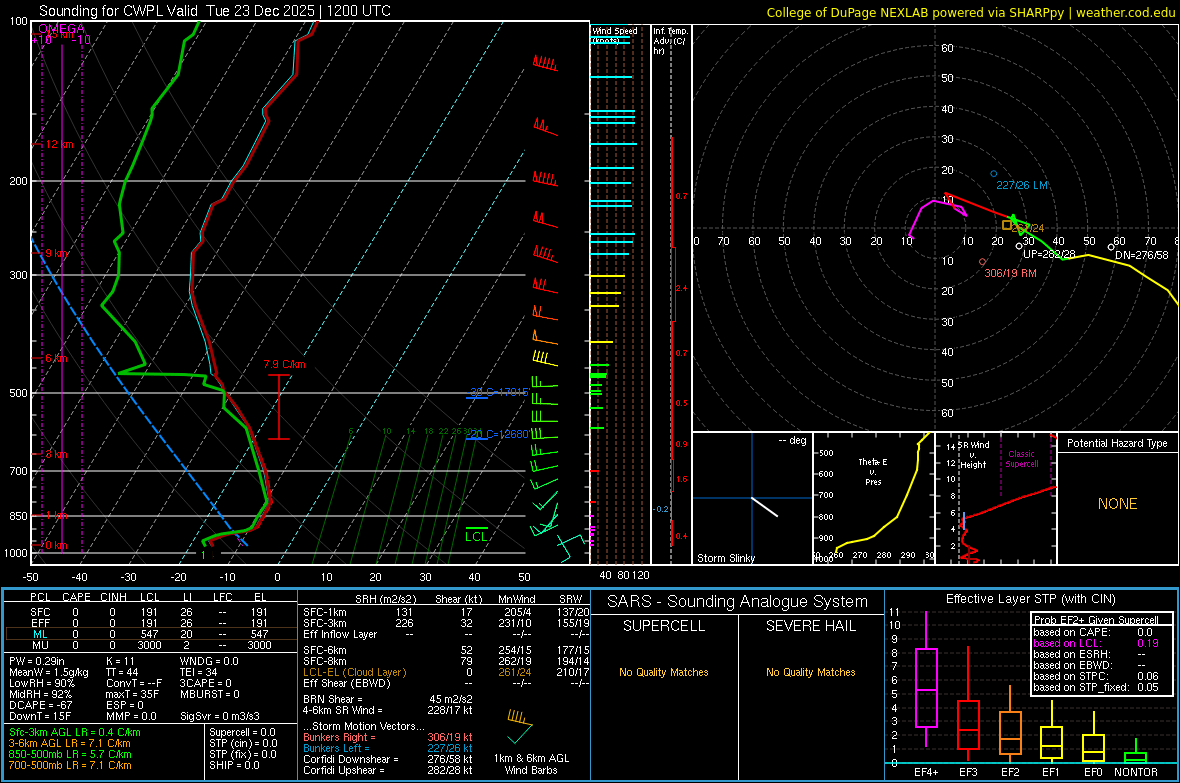1180x783 pixels.
Task: Select the MU parcel row
Action: click(x=151, y=645)
